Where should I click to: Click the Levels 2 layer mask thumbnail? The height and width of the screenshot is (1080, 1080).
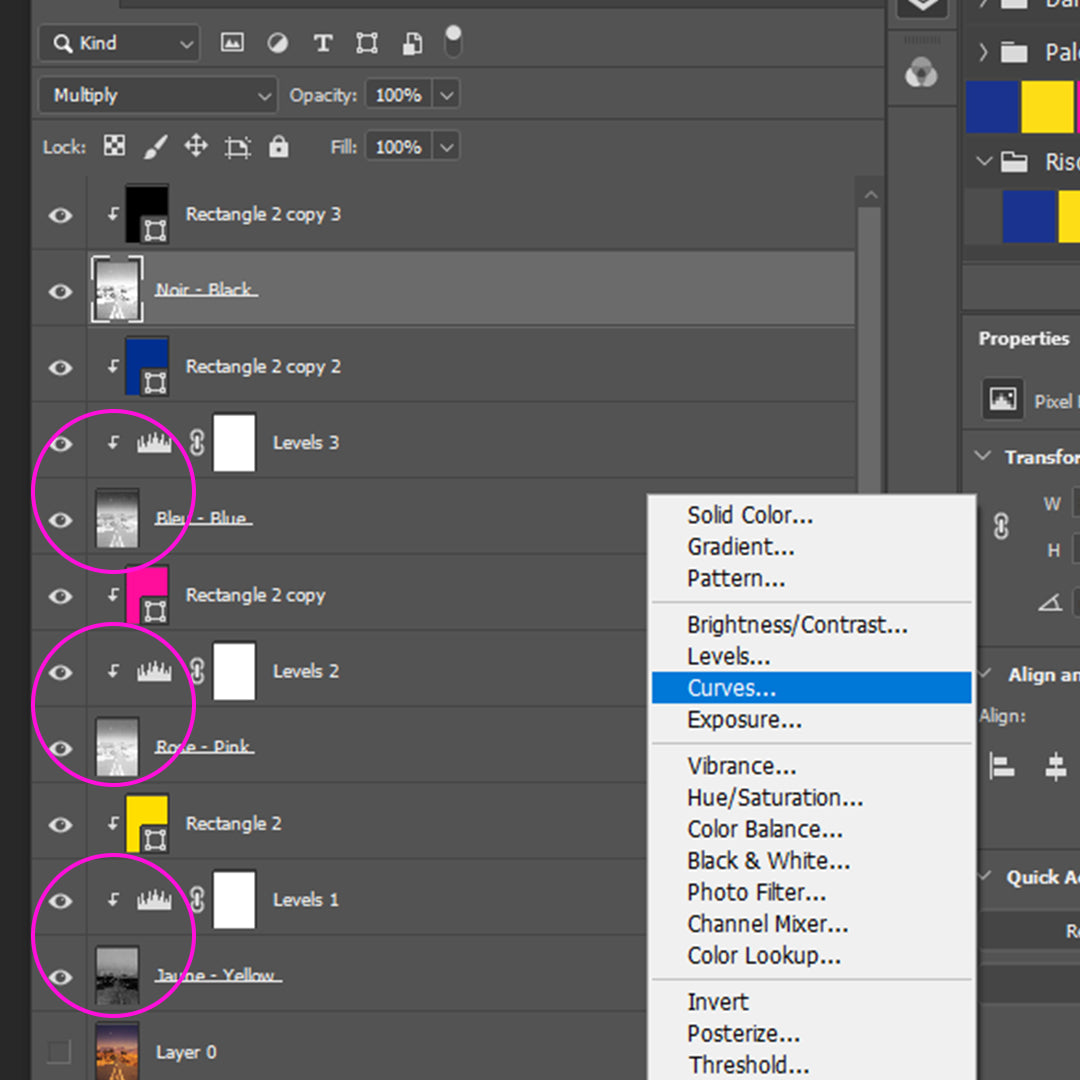coord(234,671)
